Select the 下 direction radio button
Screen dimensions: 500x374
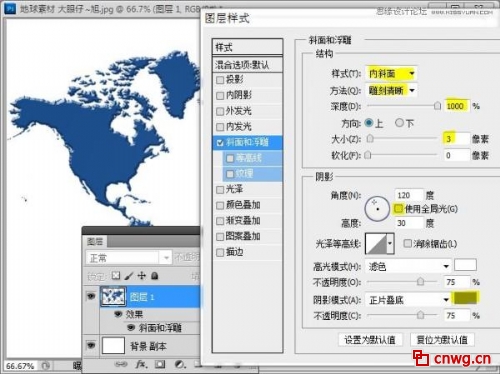click(x=399, y=123)
